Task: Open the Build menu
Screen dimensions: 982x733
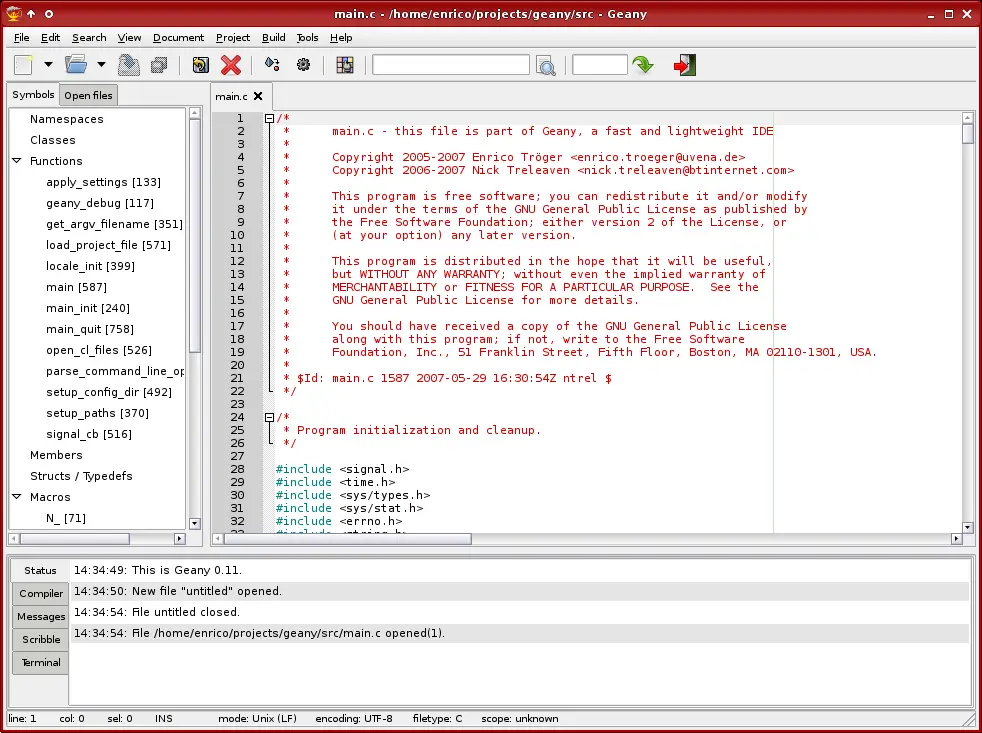Action: [273, 38]
